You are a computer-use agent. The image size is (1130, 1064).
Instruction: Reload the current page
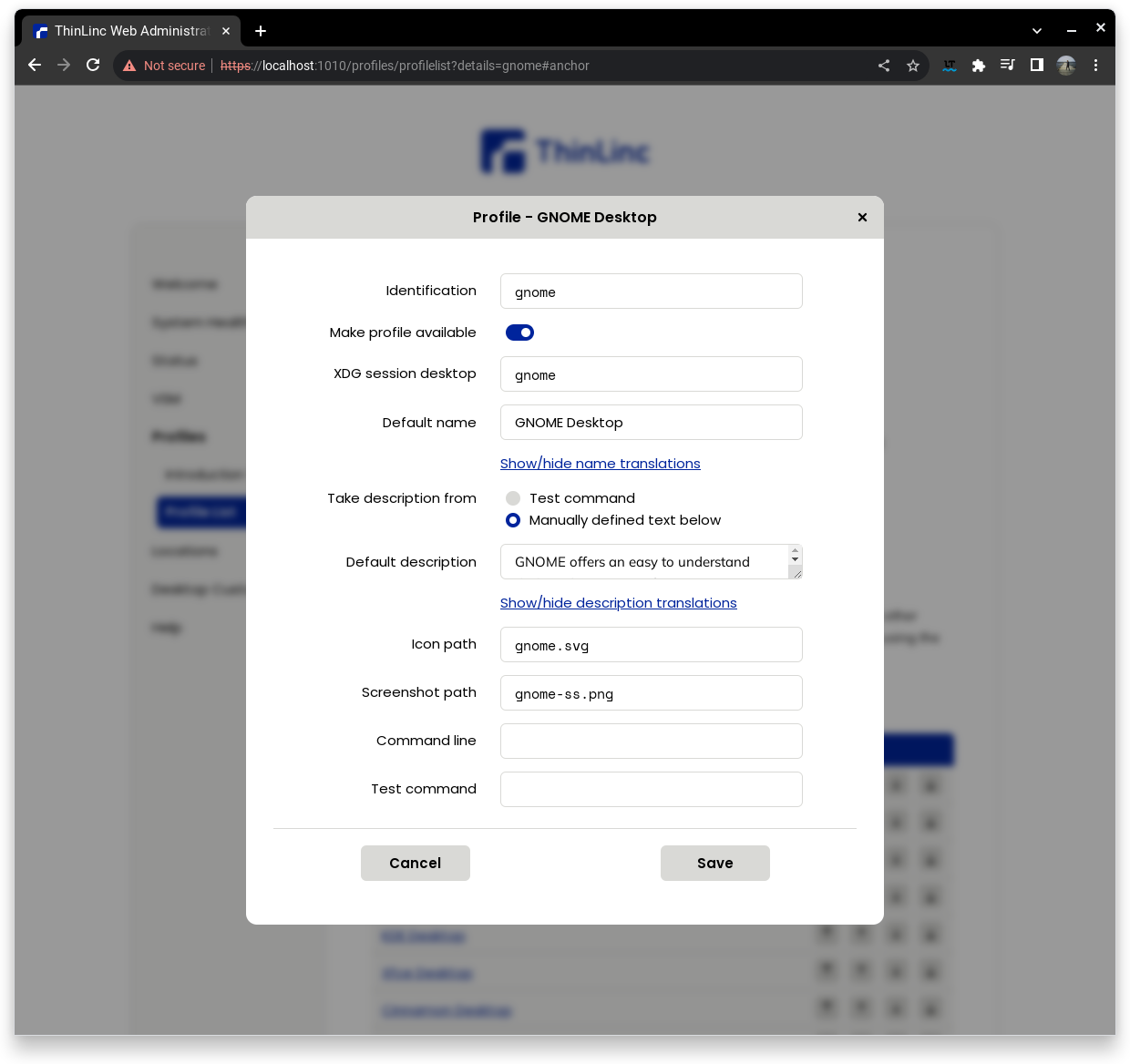click(x=93, y=65)
